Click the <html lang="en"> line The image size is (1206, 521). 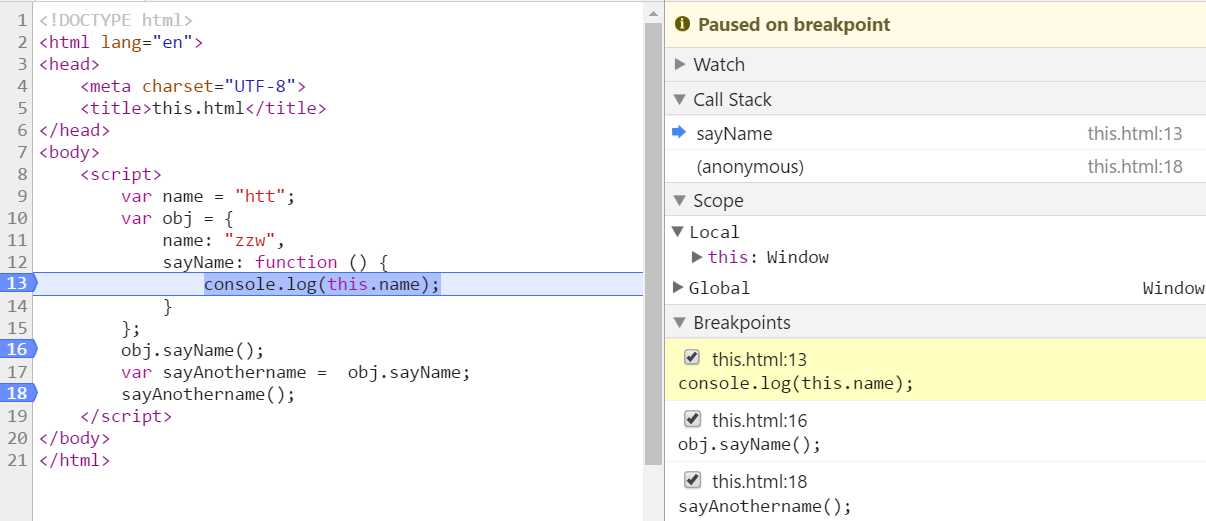click(x=121, y=42)
